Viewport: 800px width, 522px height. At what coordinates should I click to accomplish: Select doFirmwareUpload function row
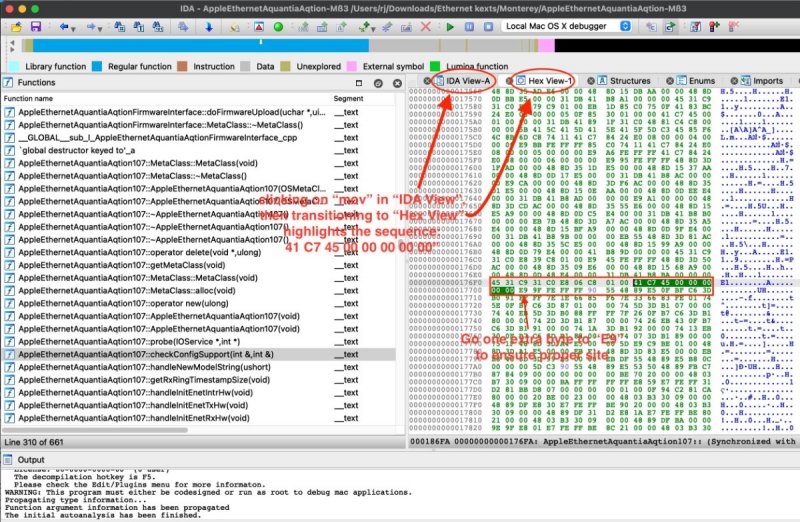[199, 112]
